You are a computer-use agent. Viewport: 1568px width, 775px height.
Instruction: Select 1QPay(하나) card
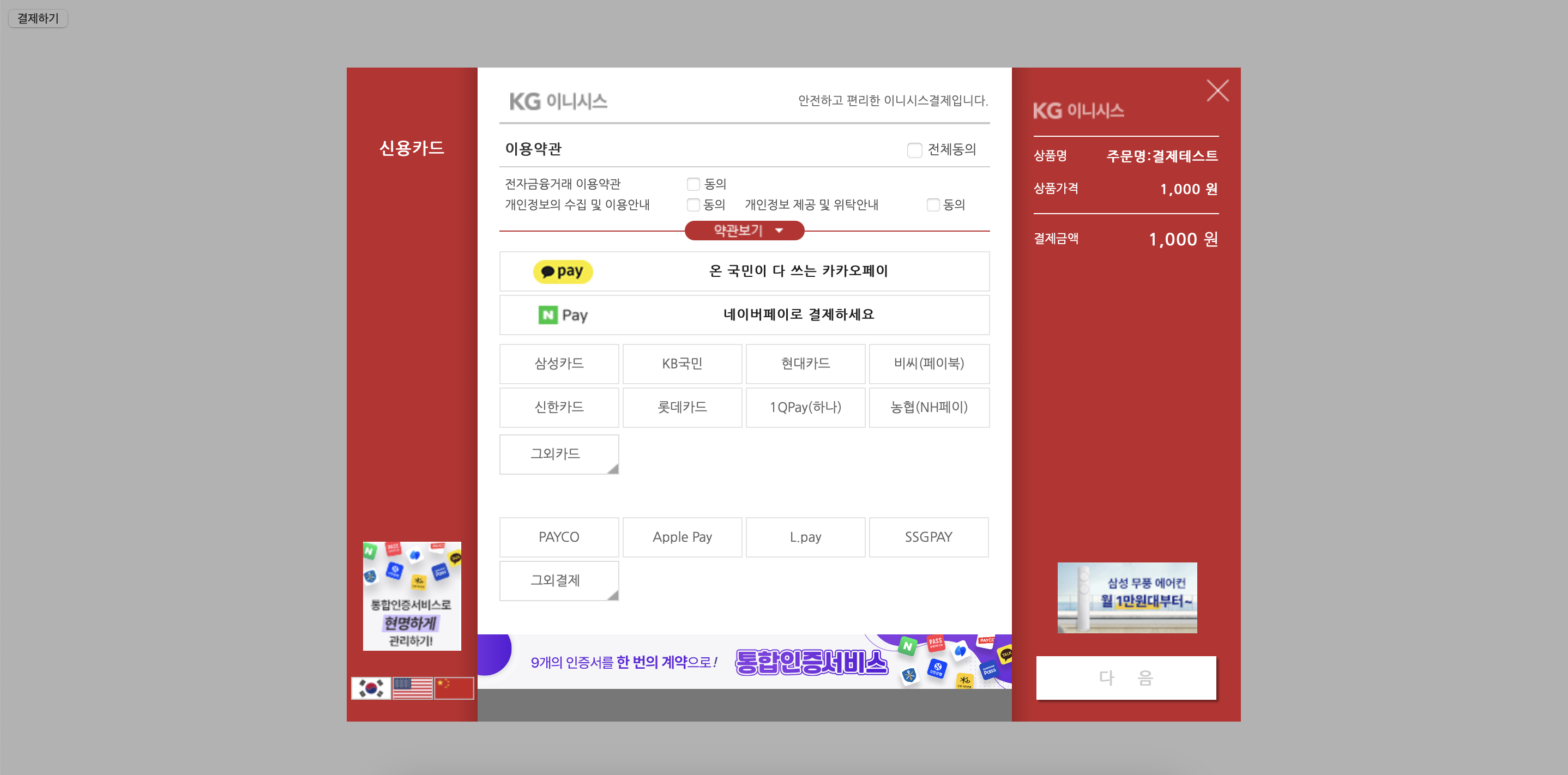[805, 408]
